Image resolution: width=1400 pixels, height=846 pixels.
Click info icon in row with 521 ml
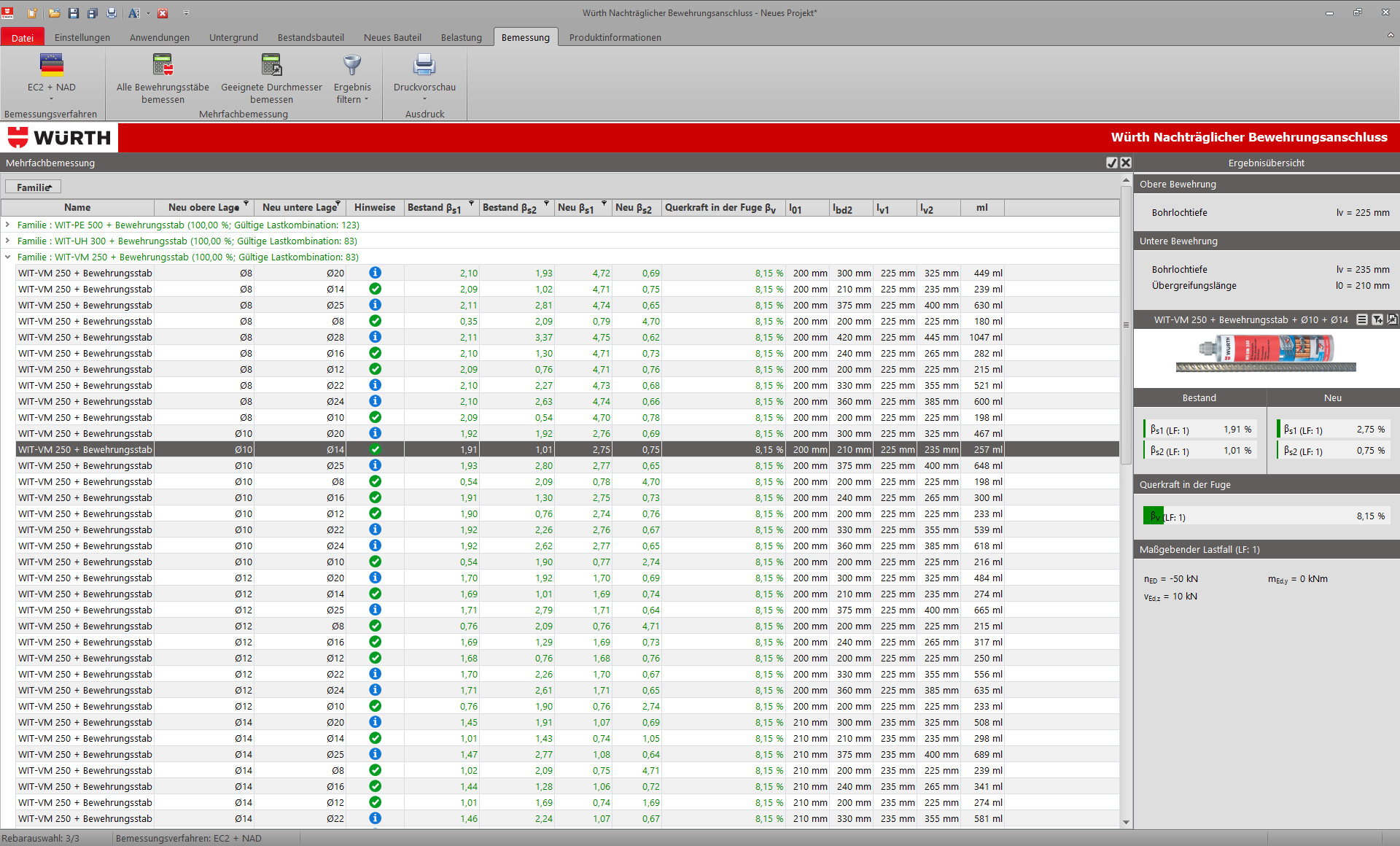point(375,385)
